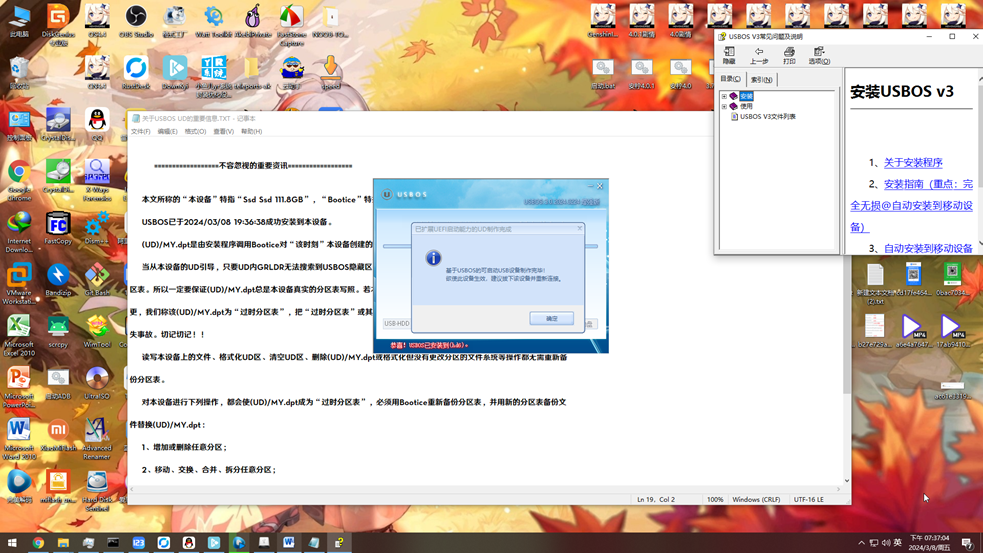Open the 格式 menu in Notepad
The width and height of the screenshot is (983, 553).
pyautogui.click(x=195, y=131)
